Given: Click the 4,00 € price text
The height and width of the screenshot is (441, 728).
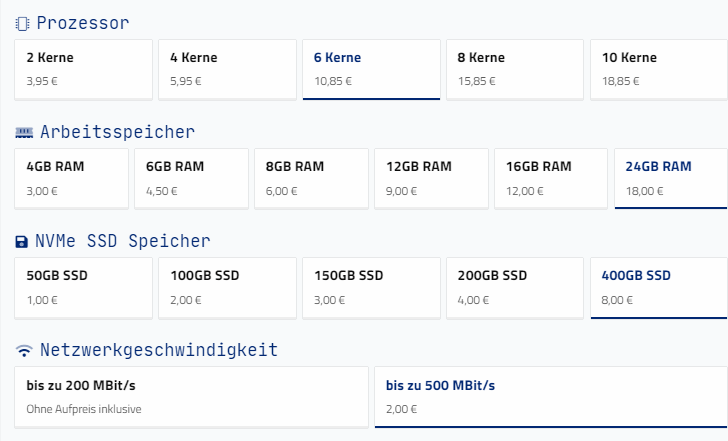Looking at the screenshot, I should click(x=473, y=300).
